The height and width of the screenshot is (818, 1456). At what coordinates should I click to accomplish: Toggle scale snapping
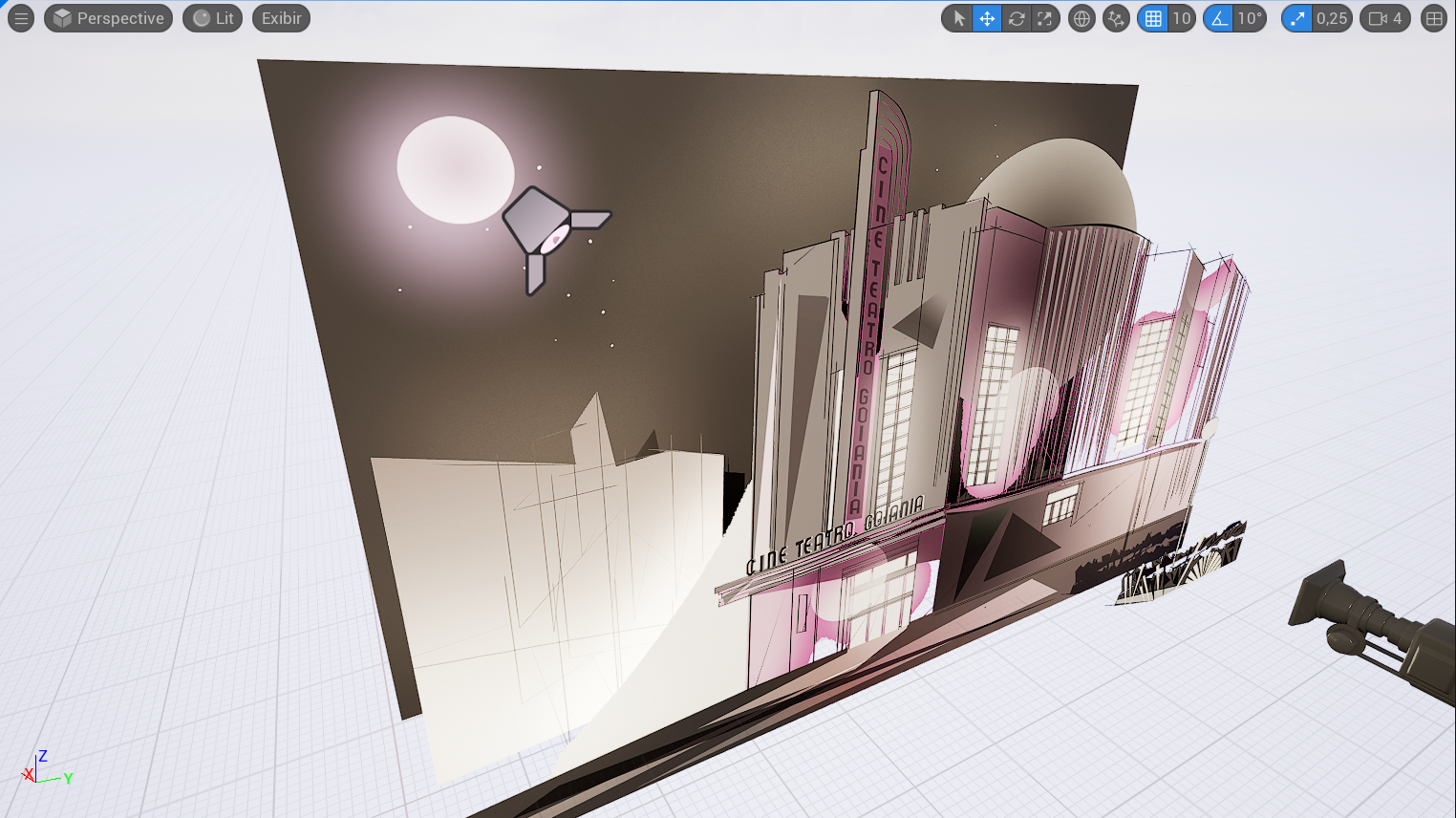1297,18
